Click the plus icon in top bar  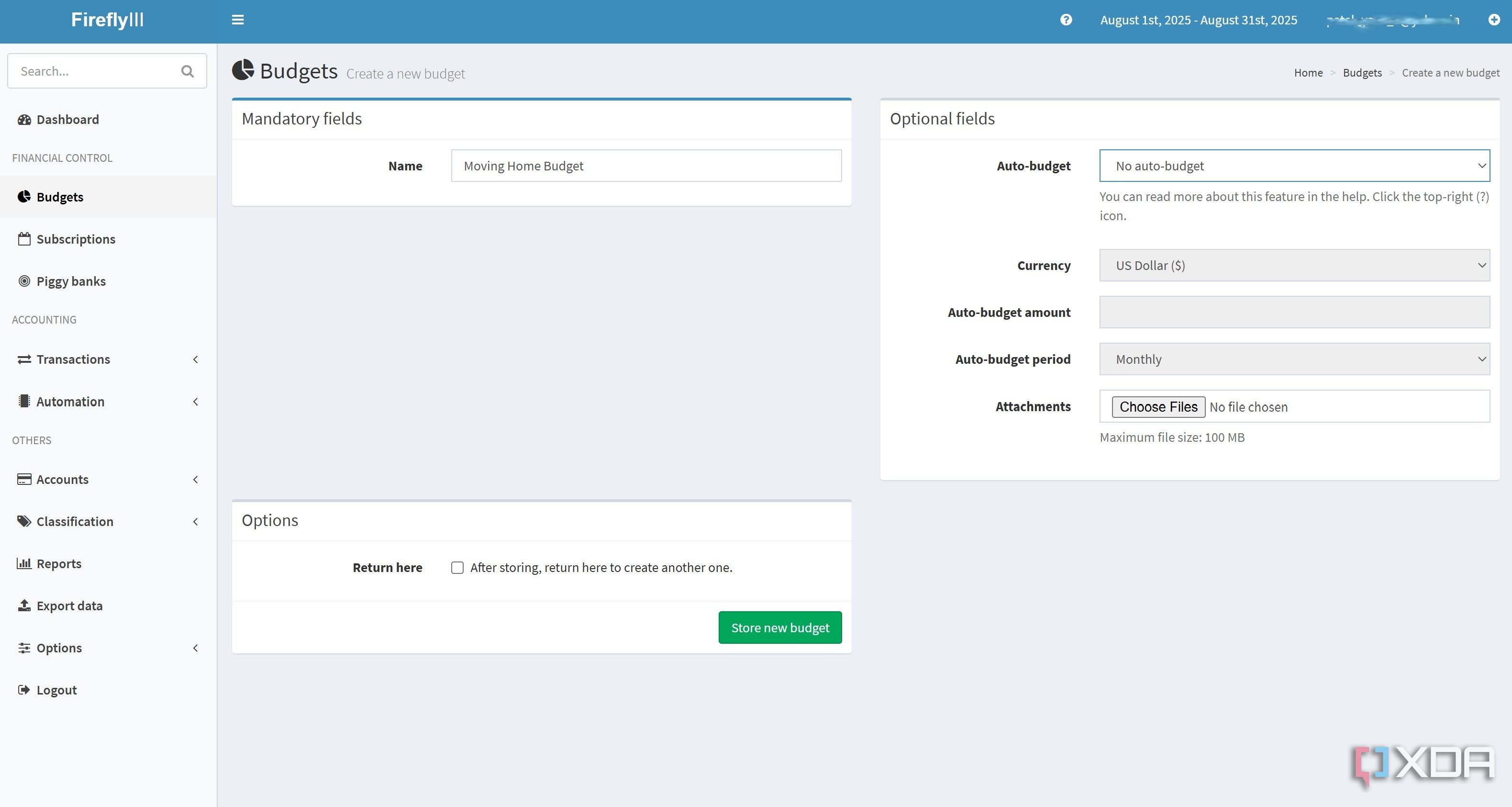(x=1494, y=20)
